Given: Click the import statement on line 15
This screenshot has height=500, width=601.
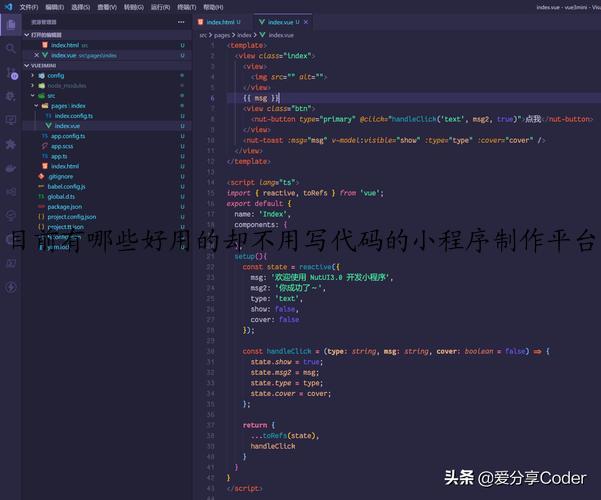Looking at the screenshot, I should click(x=305, y=193).
